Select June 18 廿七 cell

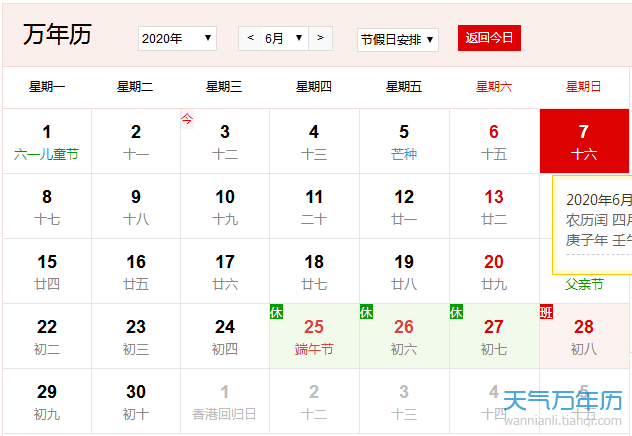tap(314, 271)
